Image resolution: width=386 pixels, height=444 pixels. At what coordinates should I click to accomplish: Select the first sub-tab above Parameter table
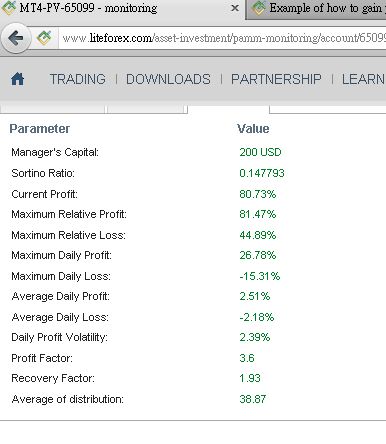pyautogui.click(x=52, y=109)
